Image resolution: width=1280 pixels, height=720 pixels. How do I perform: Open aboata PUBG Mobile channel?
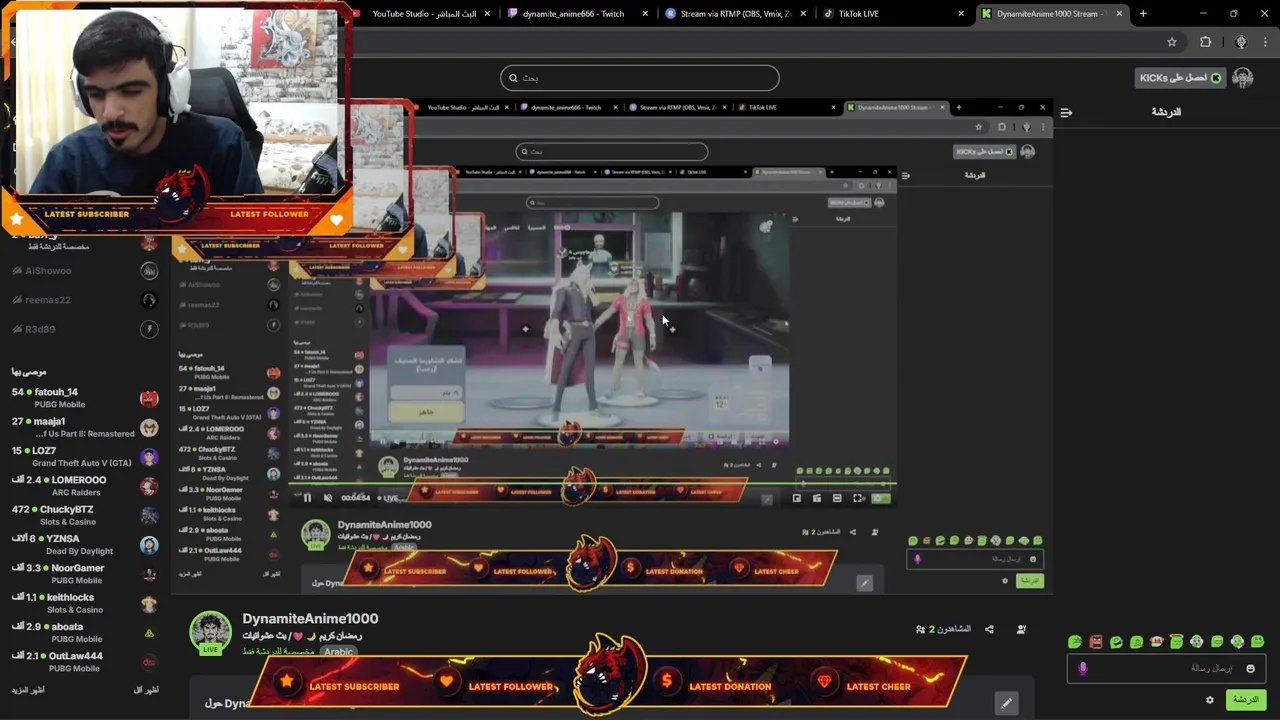[85, 632]
